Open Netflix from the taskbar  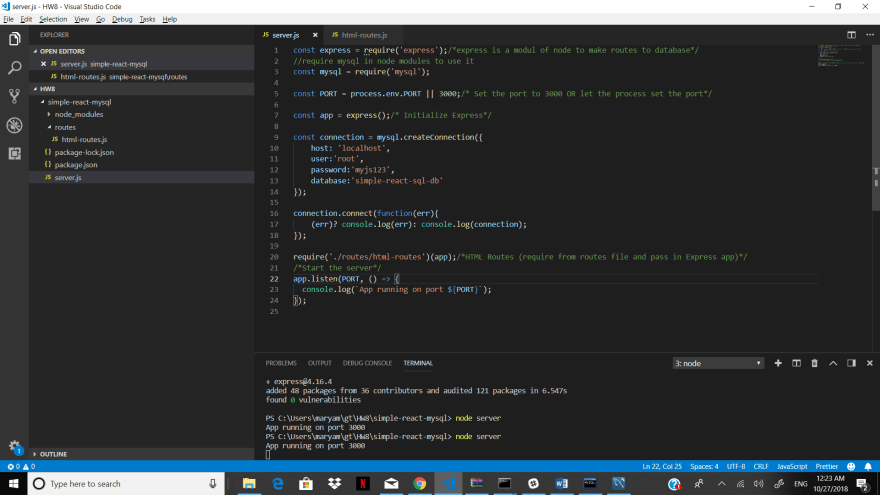(x=363, y=483)
